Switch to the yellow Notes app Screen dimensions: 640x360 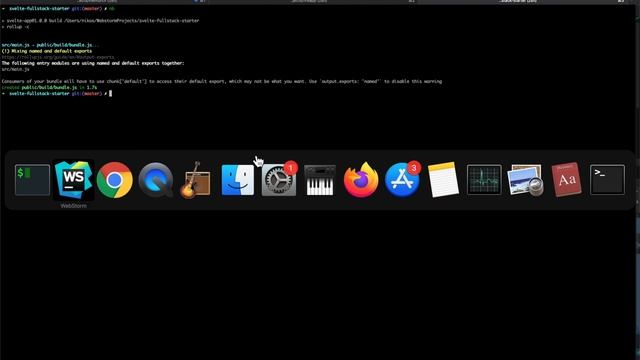pos(443,180)
